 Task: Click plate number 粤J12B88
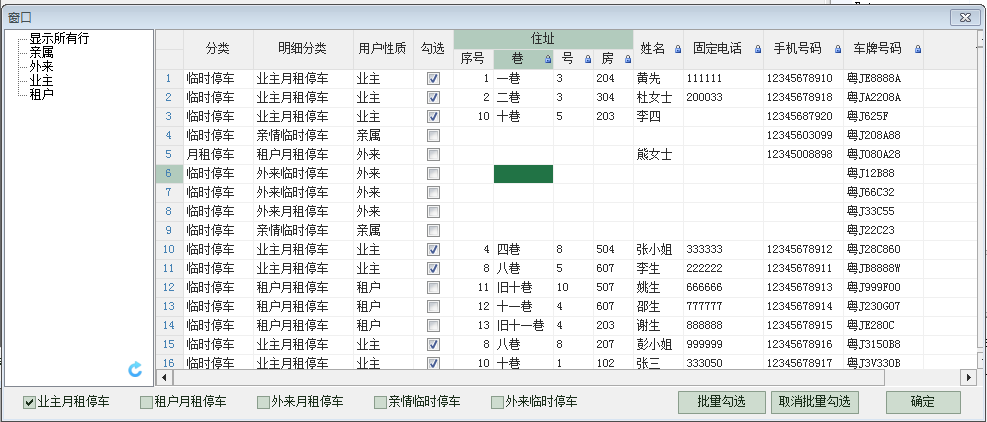click(871, 173)
